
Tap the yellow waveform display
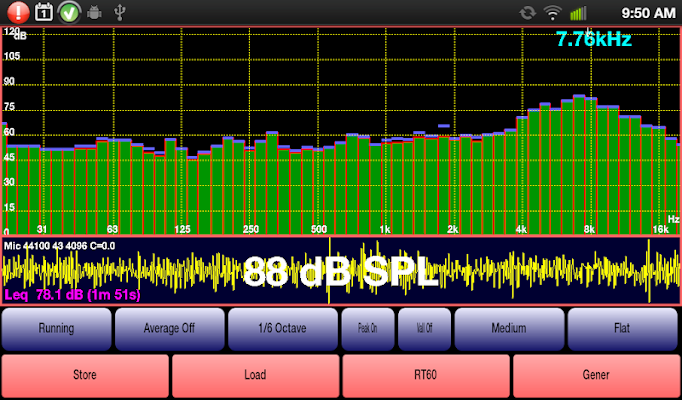coord(341,270)
